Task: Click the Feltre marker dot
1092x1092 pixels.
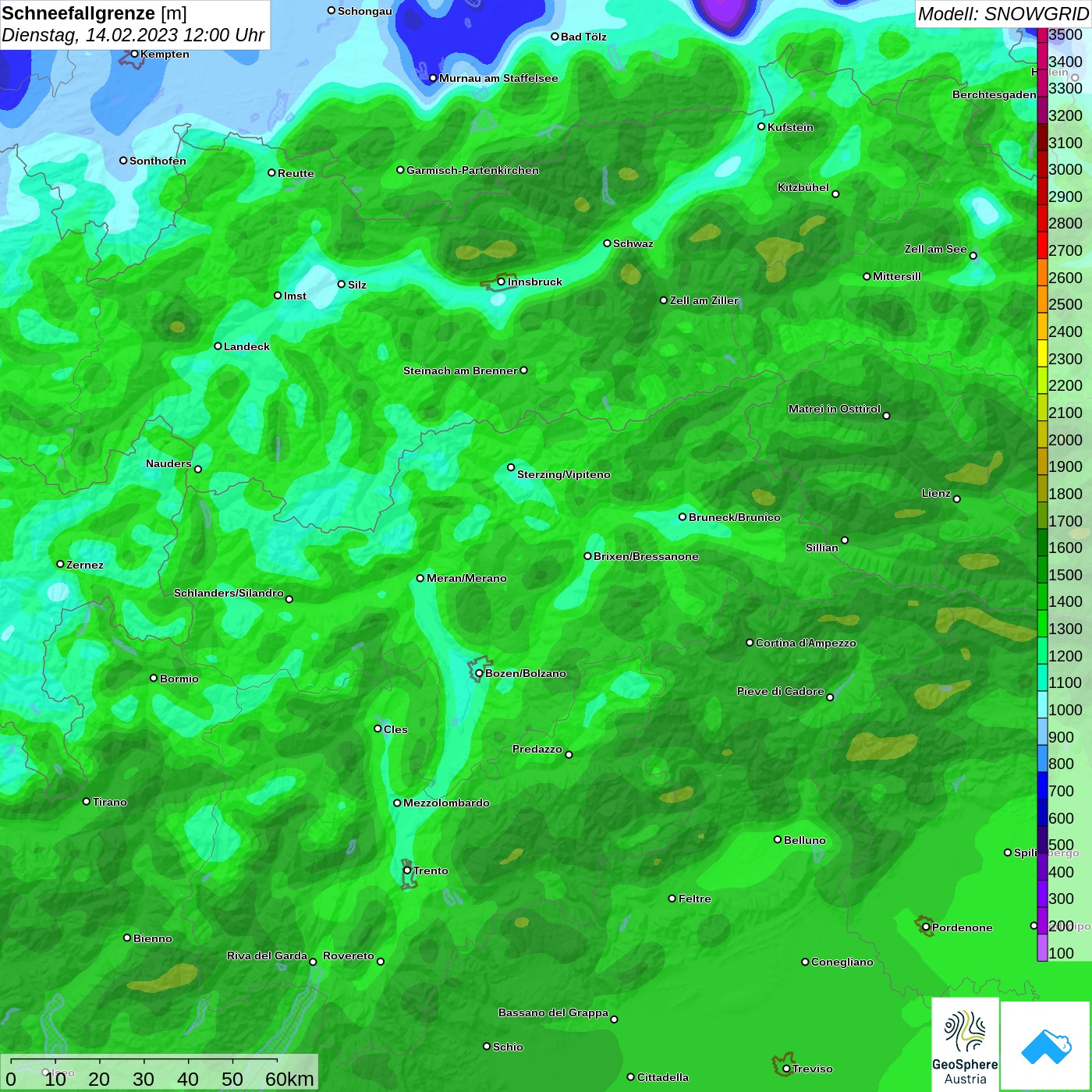Action: click(x=672, y=899)
